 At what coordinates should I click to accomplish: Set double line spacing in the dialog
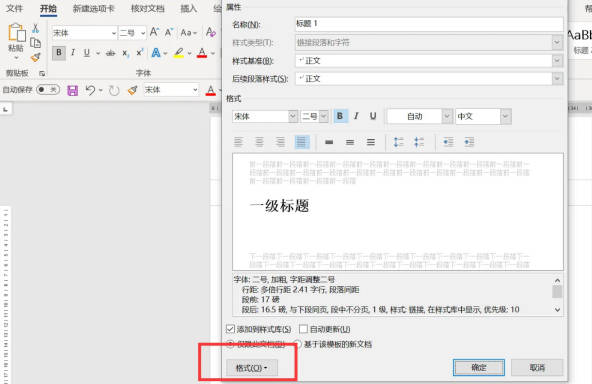point(371,142)
